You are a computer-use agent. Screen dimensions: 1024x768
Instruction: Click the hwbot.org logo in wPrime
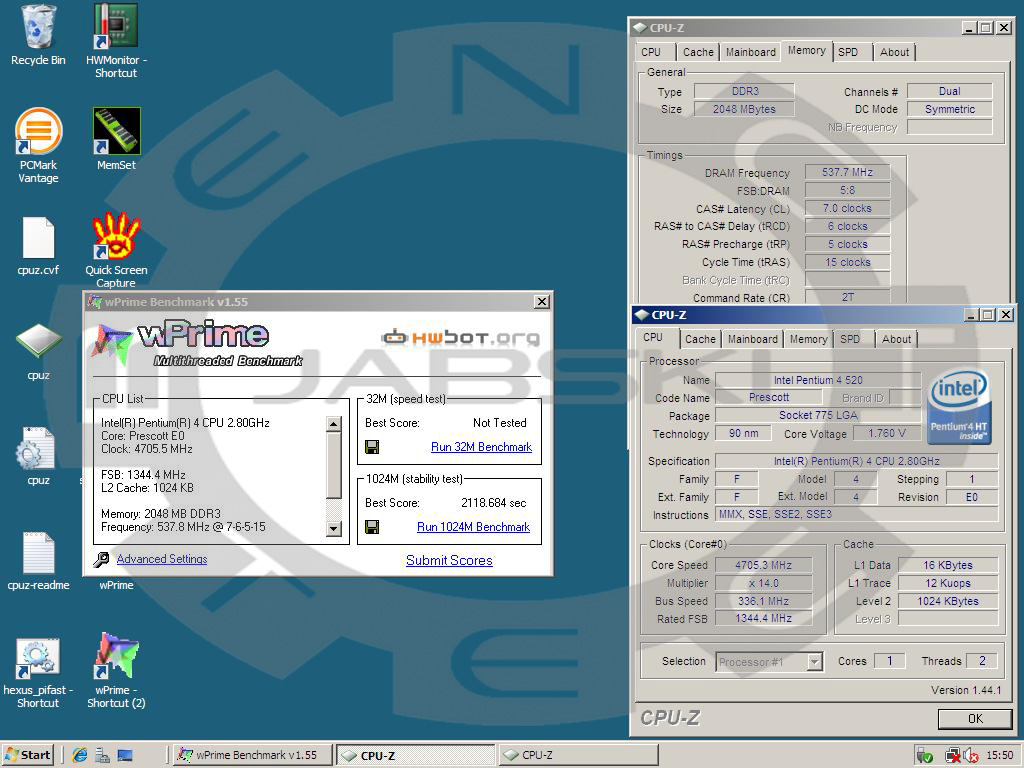461,337
